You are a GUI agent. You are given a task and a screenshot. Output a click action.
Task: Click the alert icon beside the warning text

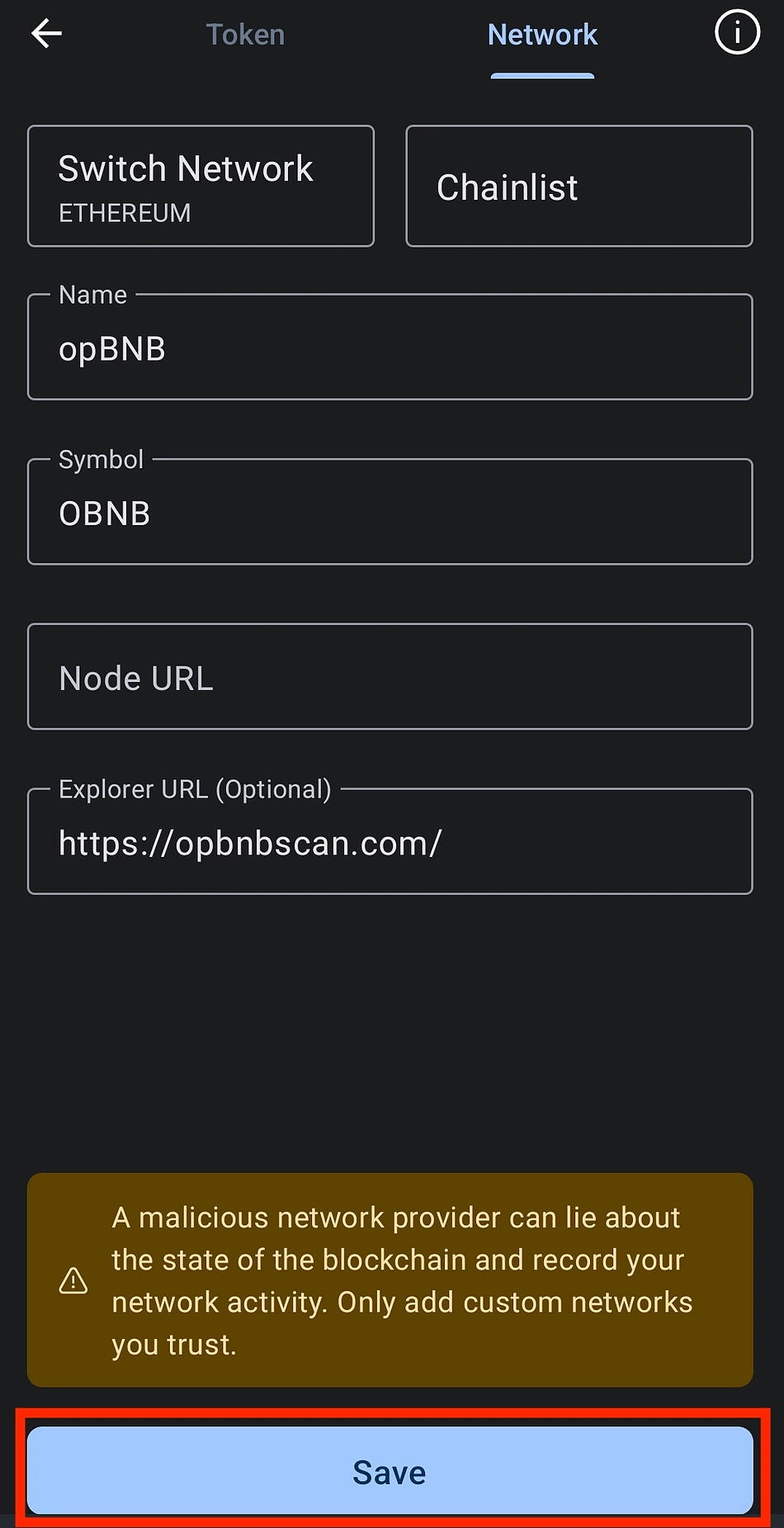[73, 1280]
